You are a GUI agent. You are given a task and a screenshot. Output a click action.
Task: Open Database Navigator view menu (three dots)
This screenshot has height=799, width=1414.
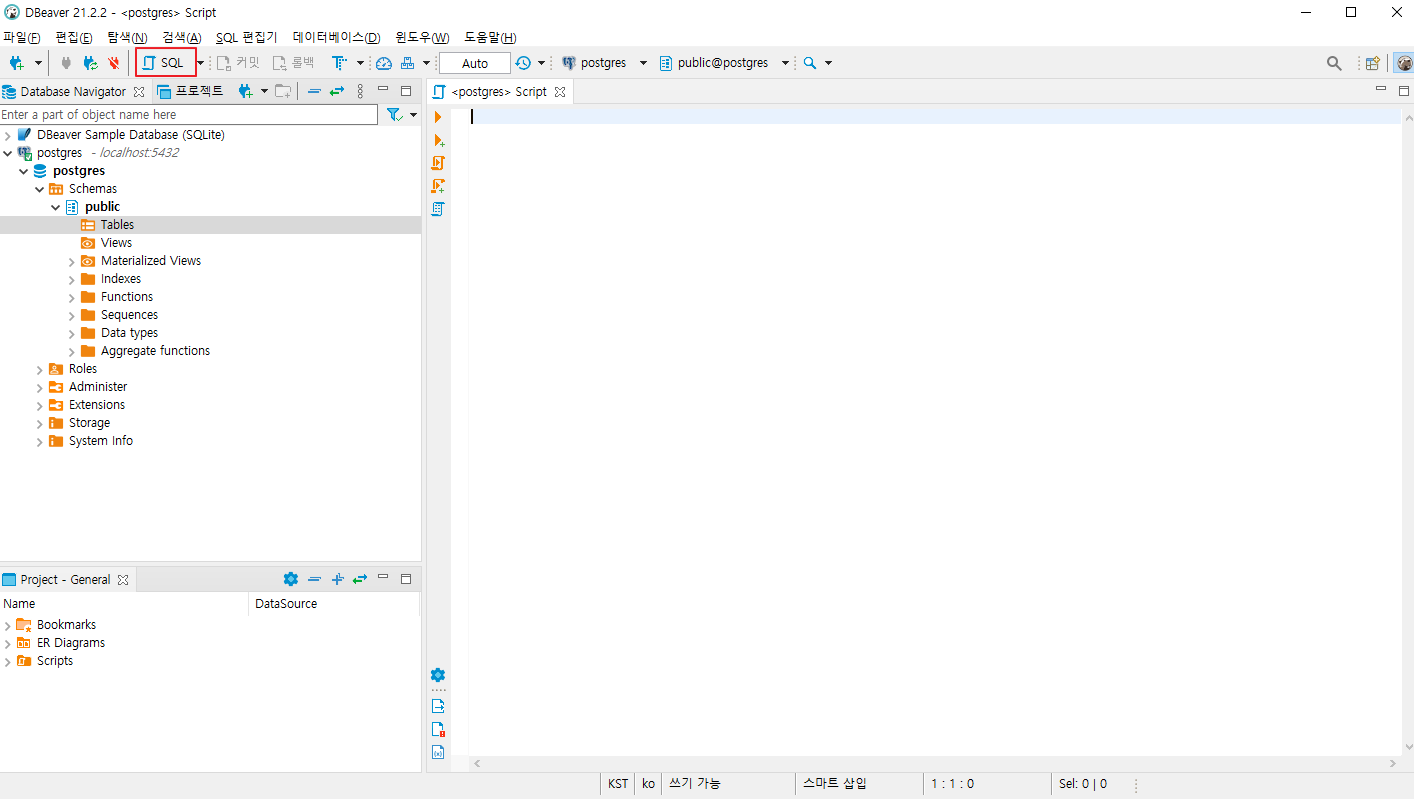(x=360, y=91)
